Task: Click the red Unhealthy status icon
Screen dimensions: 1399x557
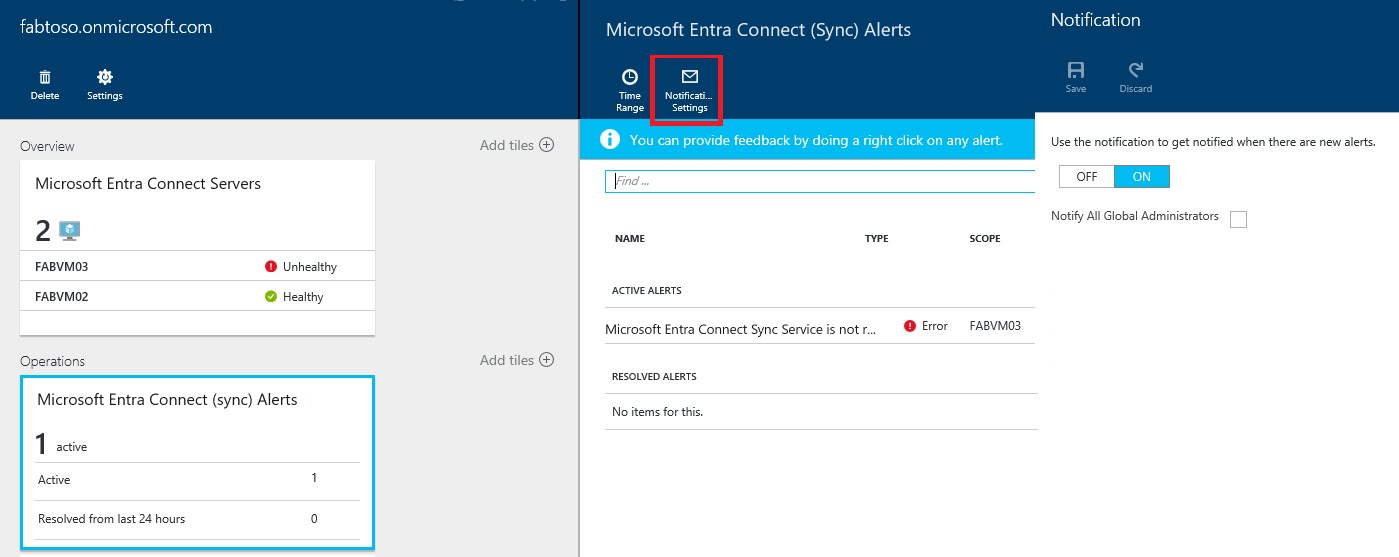Action: (271, 267)
